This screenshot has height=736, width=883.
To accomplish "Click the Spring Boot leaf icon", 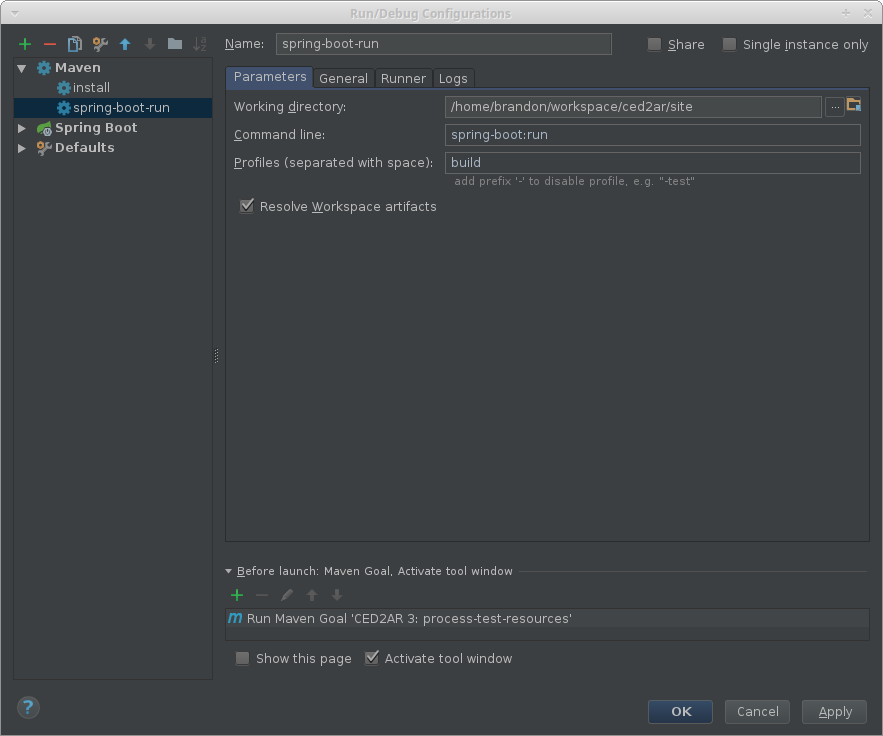I will coord(44,128).
